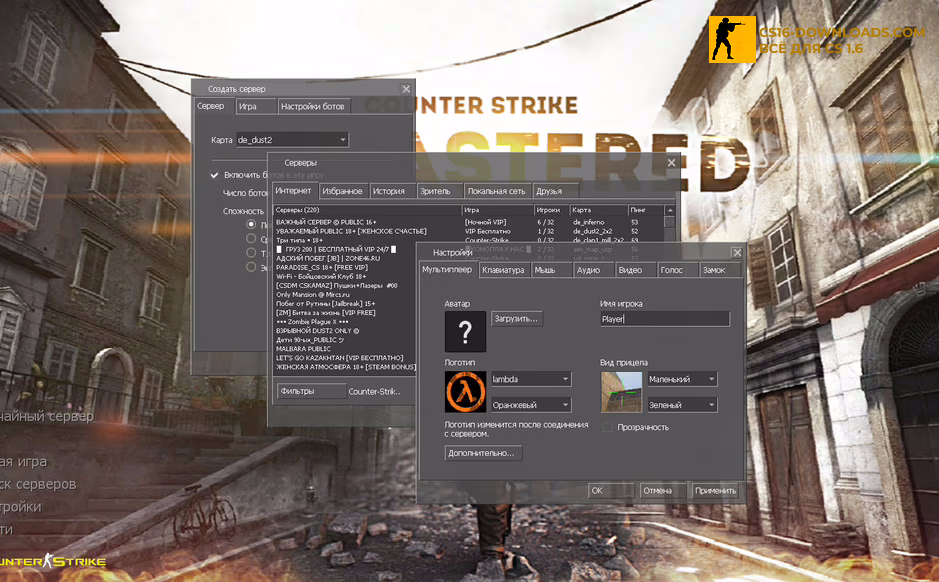Click the Загрузить... avatar button
The height and width of the screenshot is (582, 939).
[517, 319]
